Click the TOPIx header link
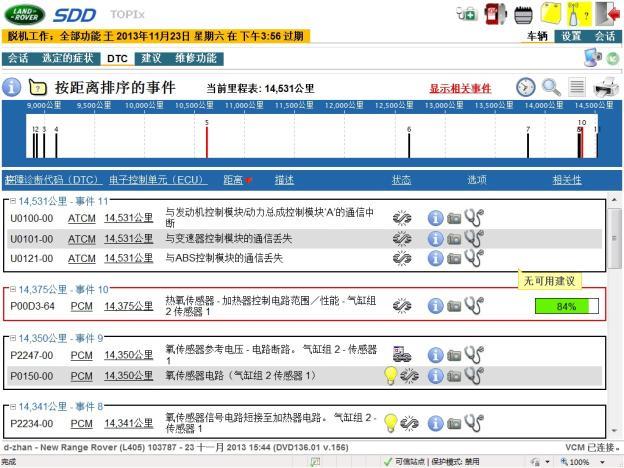Viewport: 624px width, 468px height. [128, 15]
